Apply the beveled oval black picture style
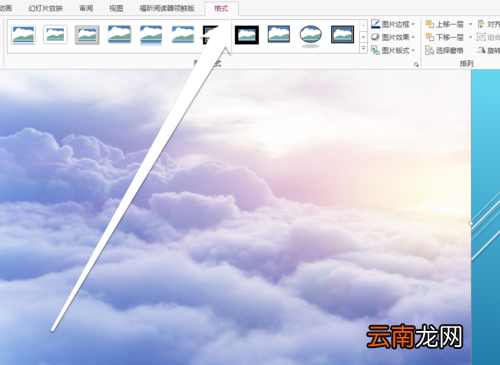 pyautogui.click(x=311, y=36)
